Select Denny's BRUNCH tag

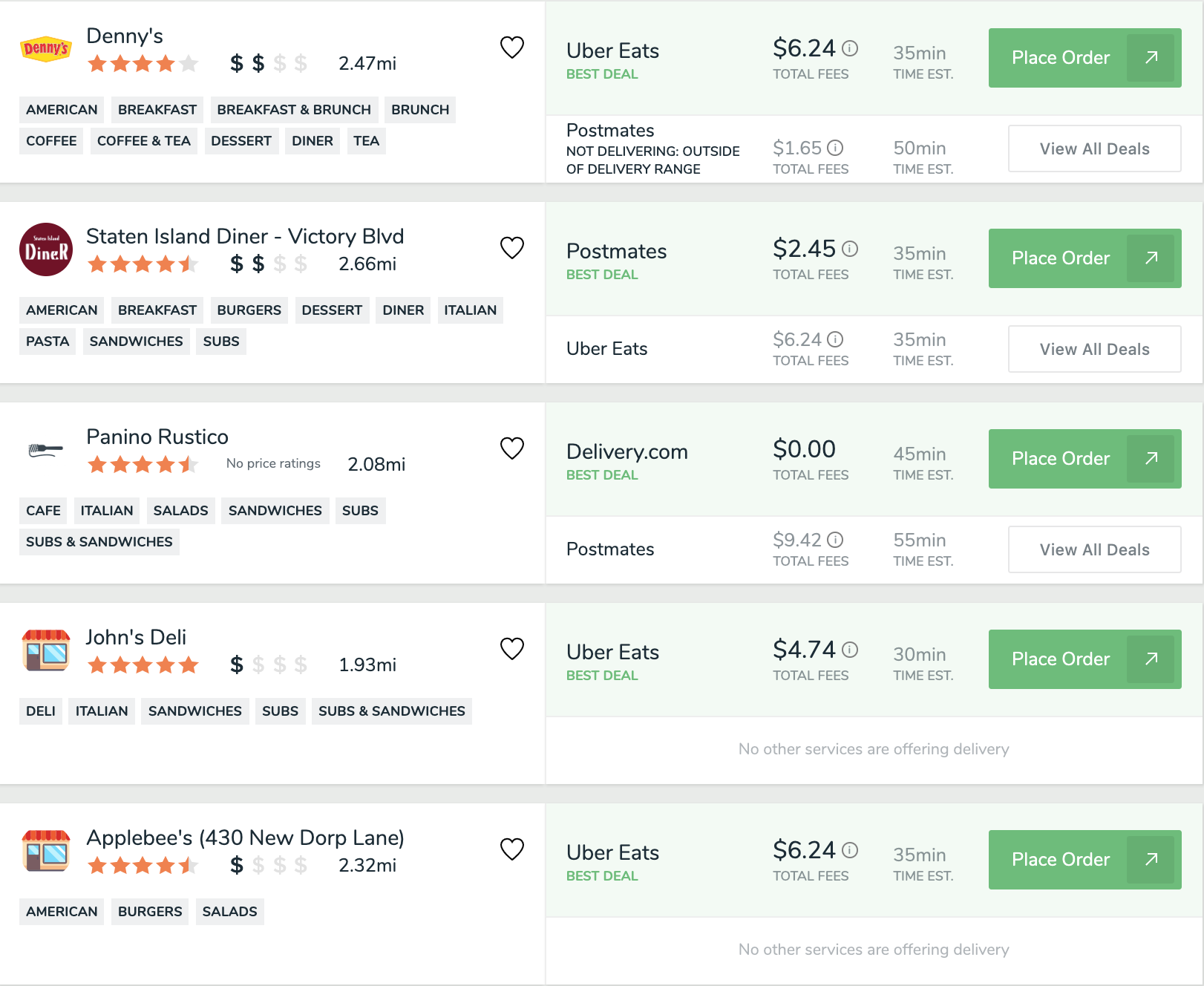coord(420,110)
